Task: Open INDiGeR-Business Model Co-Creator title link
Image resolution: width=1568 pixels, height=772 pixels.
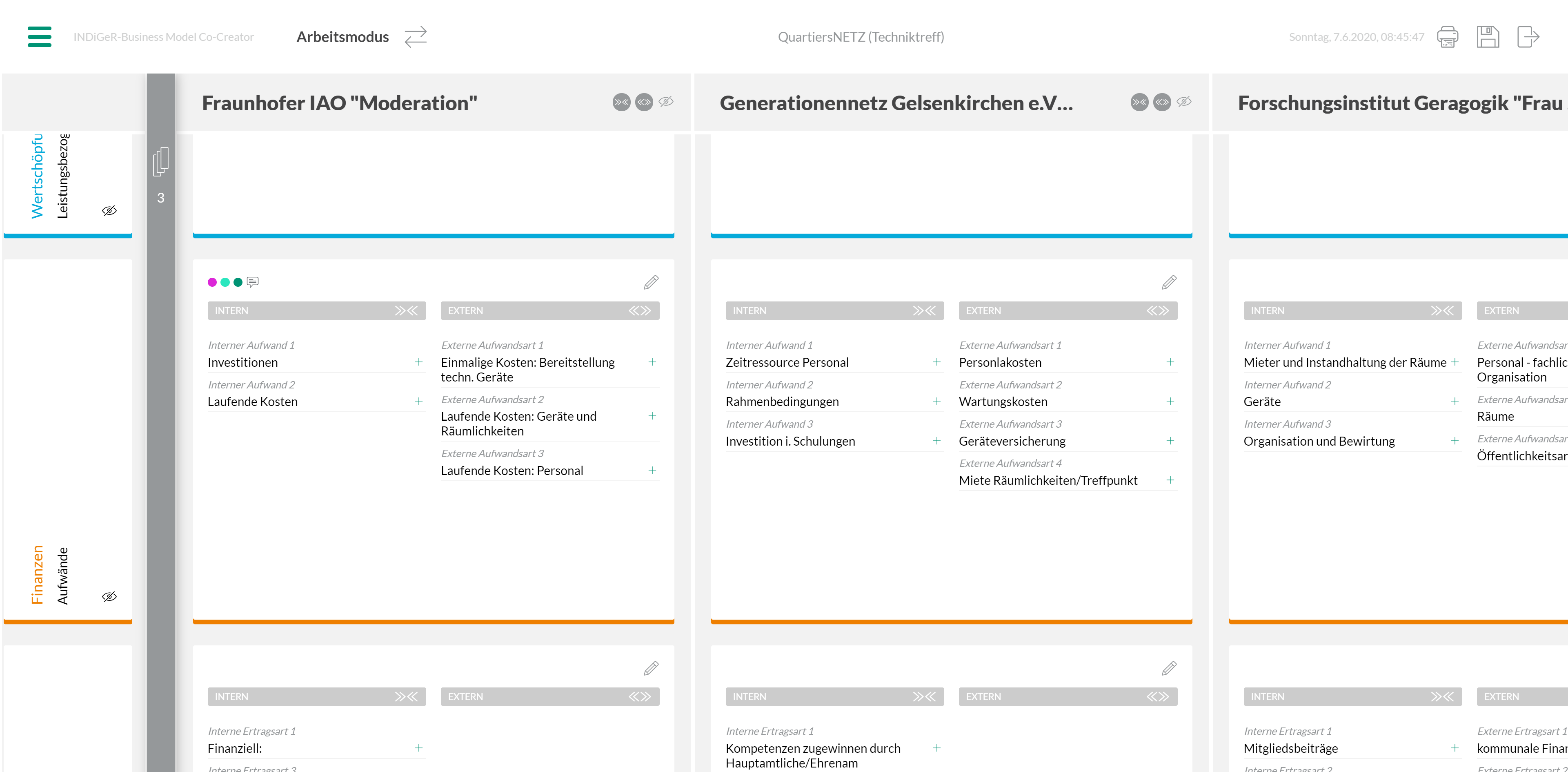Action: pyautogui.click(x=164, y=36)
